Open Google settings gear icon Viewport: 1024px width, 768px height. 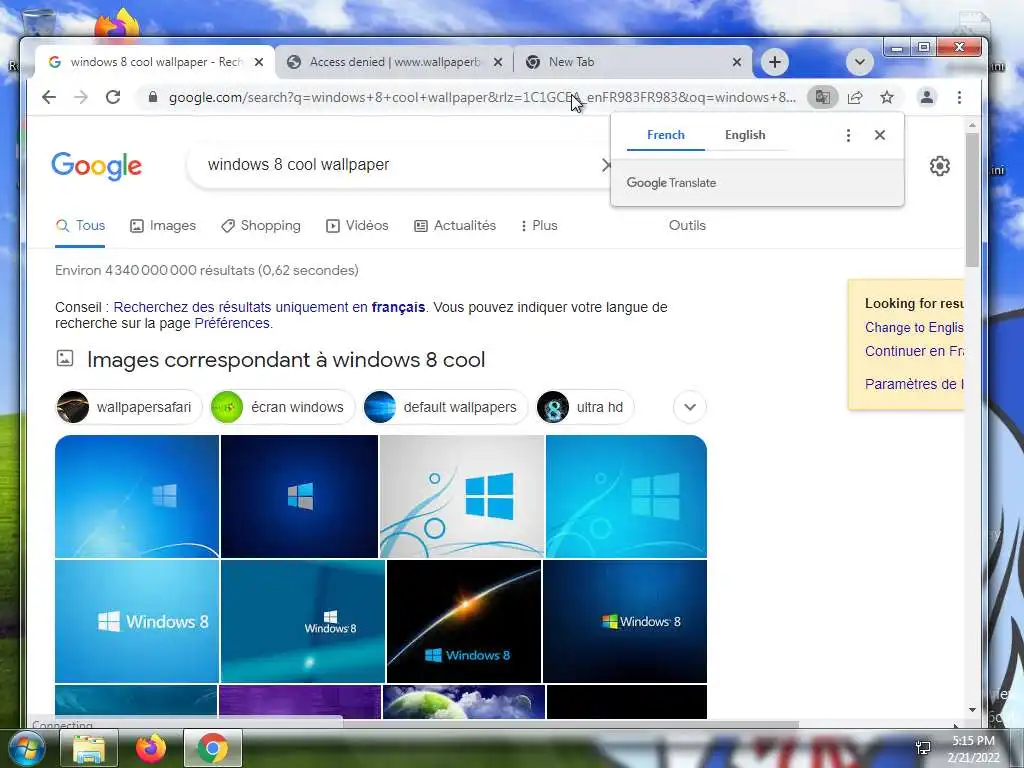pos(940,166)
